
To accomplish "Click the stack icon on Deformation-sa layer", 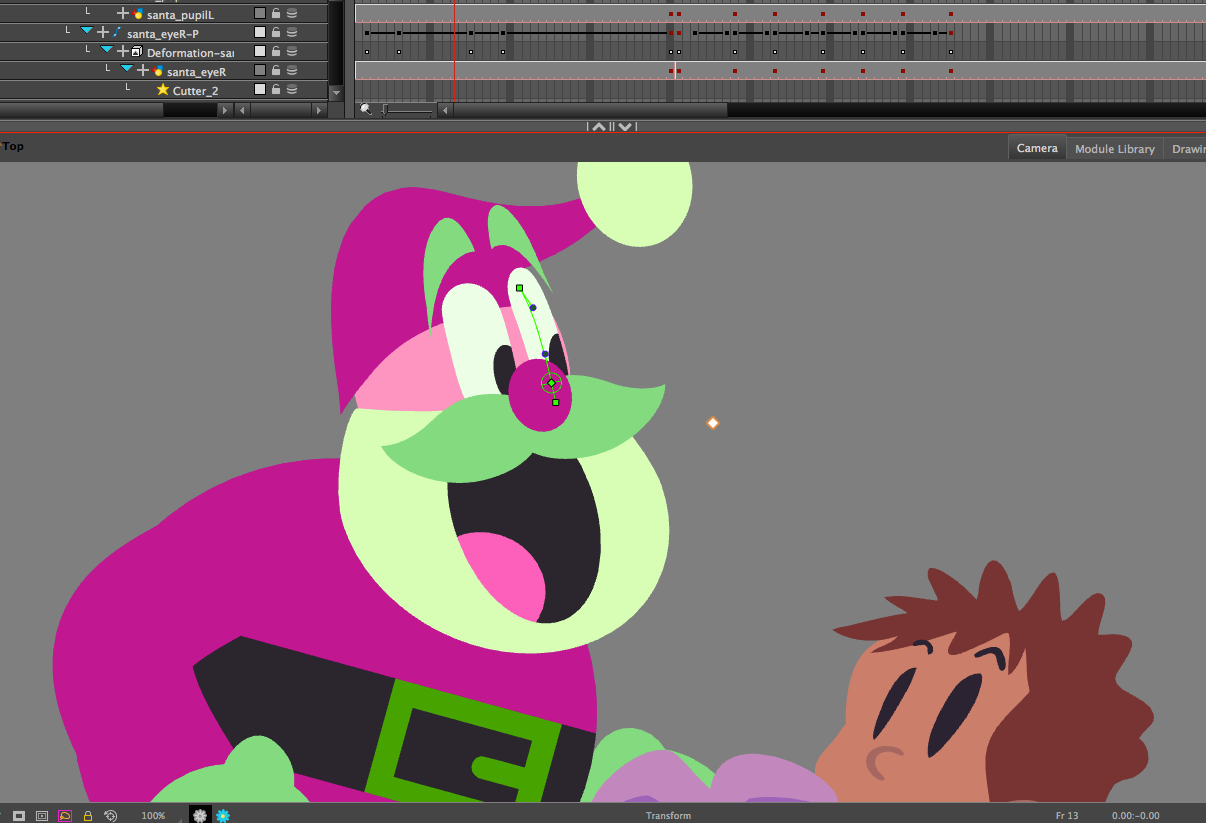I will click(x=292, y=52).
